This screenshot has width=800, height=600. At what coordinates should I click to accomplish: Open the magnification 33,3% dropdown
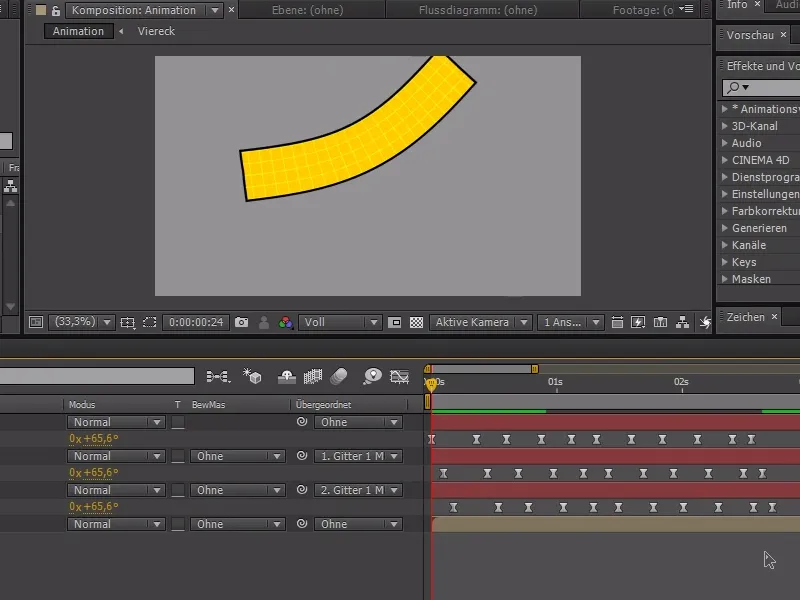(x=81, y=322)
